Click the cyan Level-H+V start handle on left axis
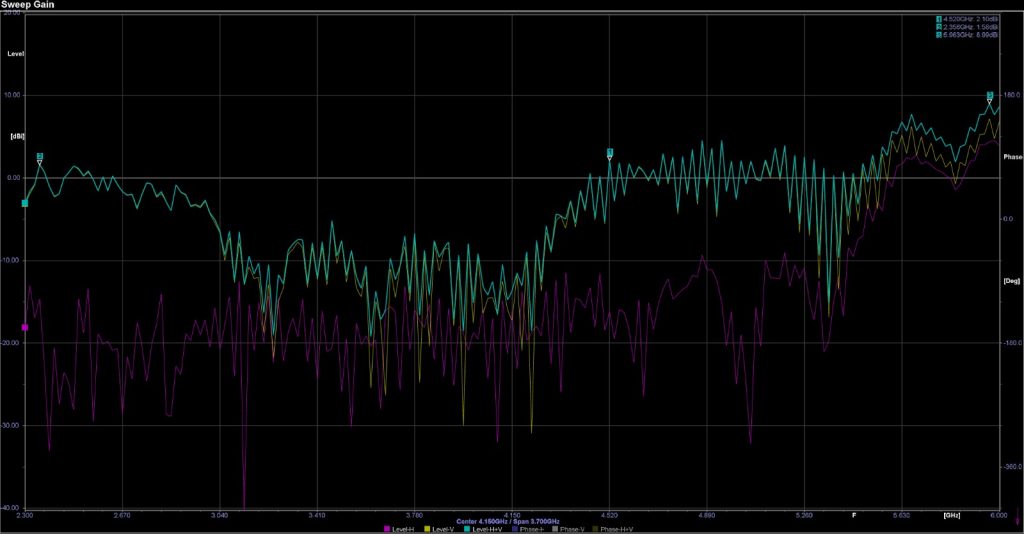 point(25,204)
